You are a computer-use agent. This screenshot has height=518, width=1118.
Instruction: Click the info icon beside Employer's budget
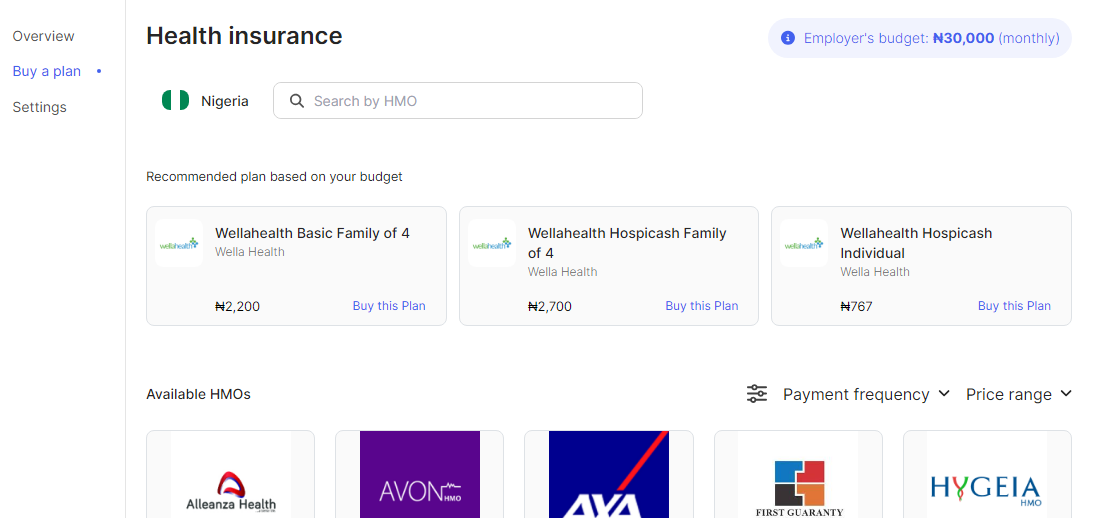pyautogui.click(x=788, y=38)
